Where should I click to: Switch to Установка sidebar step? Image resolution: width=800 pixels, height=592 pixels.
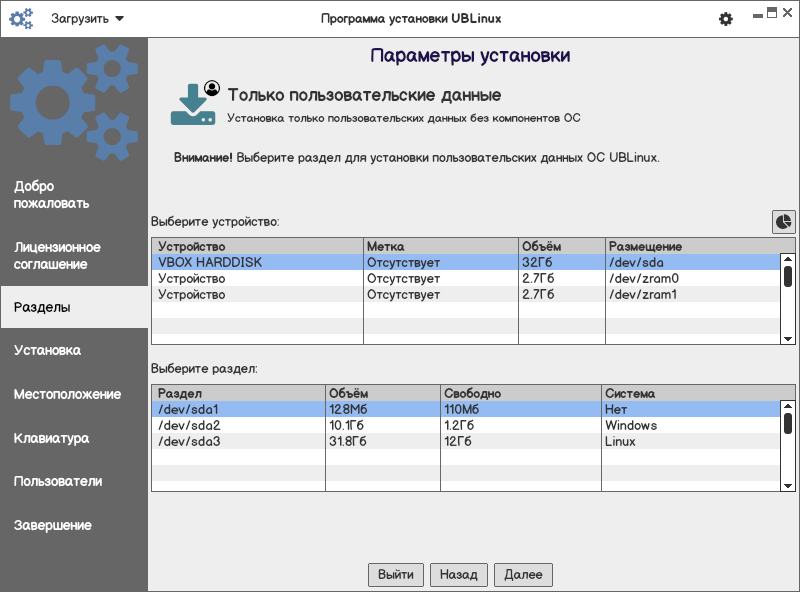tap(74, 350)
